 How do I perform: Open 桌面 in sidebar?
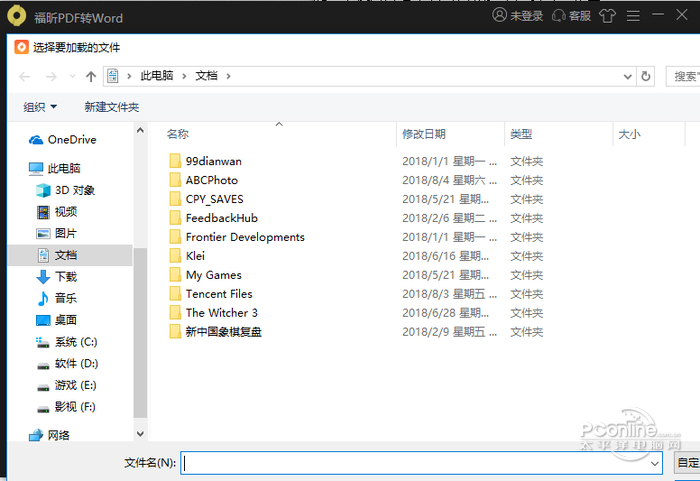[57, 320]
